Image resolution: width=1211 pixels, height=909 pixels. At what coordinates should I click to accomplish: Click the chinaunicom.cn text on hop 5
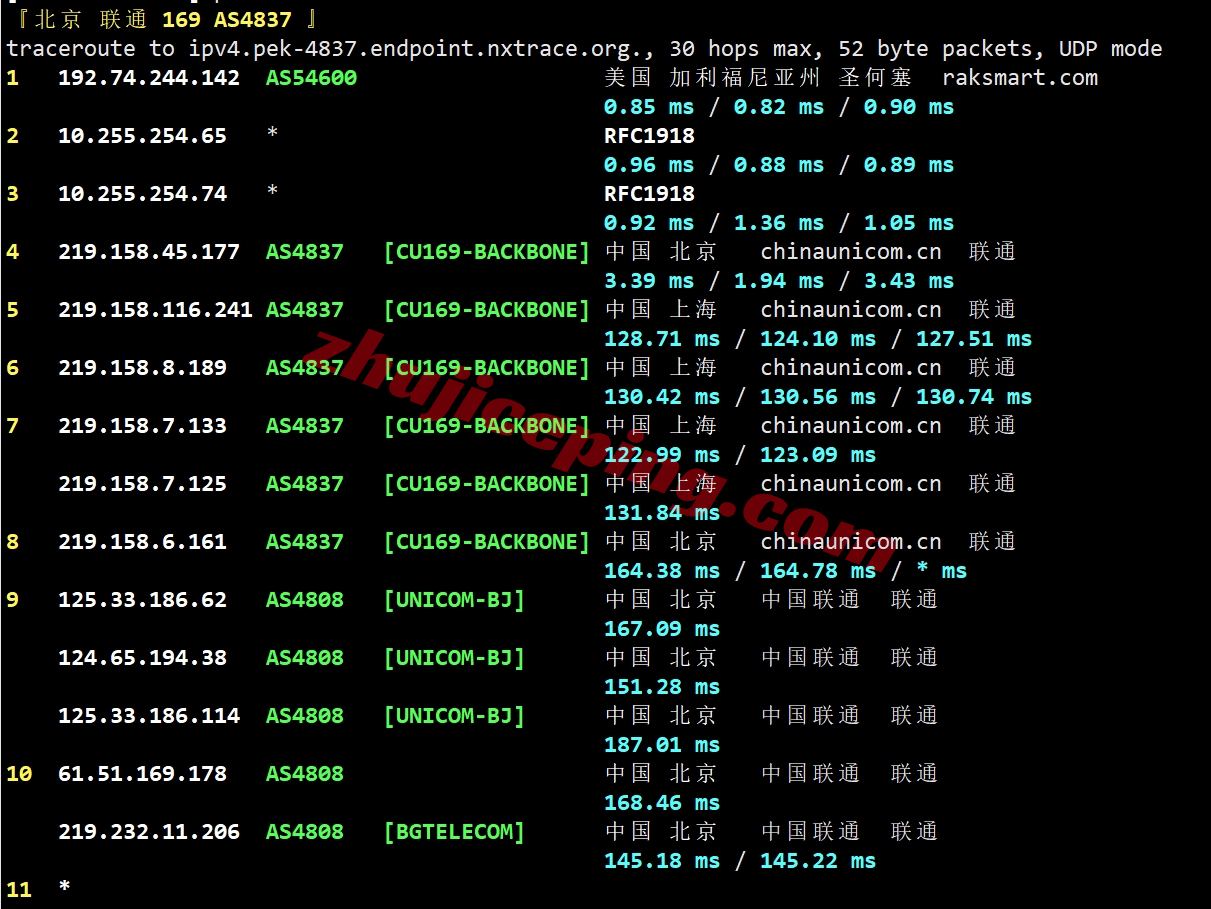(851, 310)
